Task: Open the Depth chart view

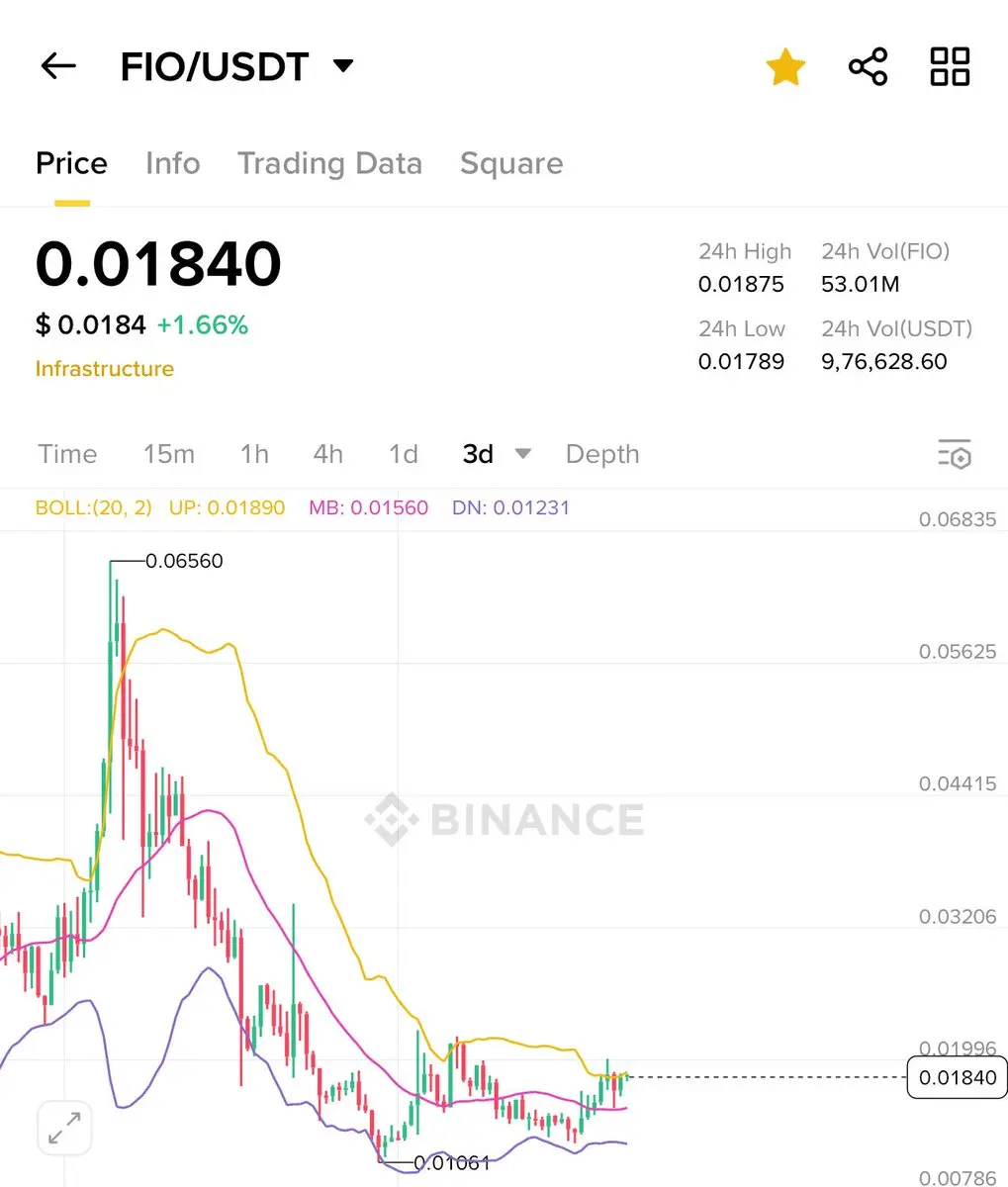Action: coord(602,454)
